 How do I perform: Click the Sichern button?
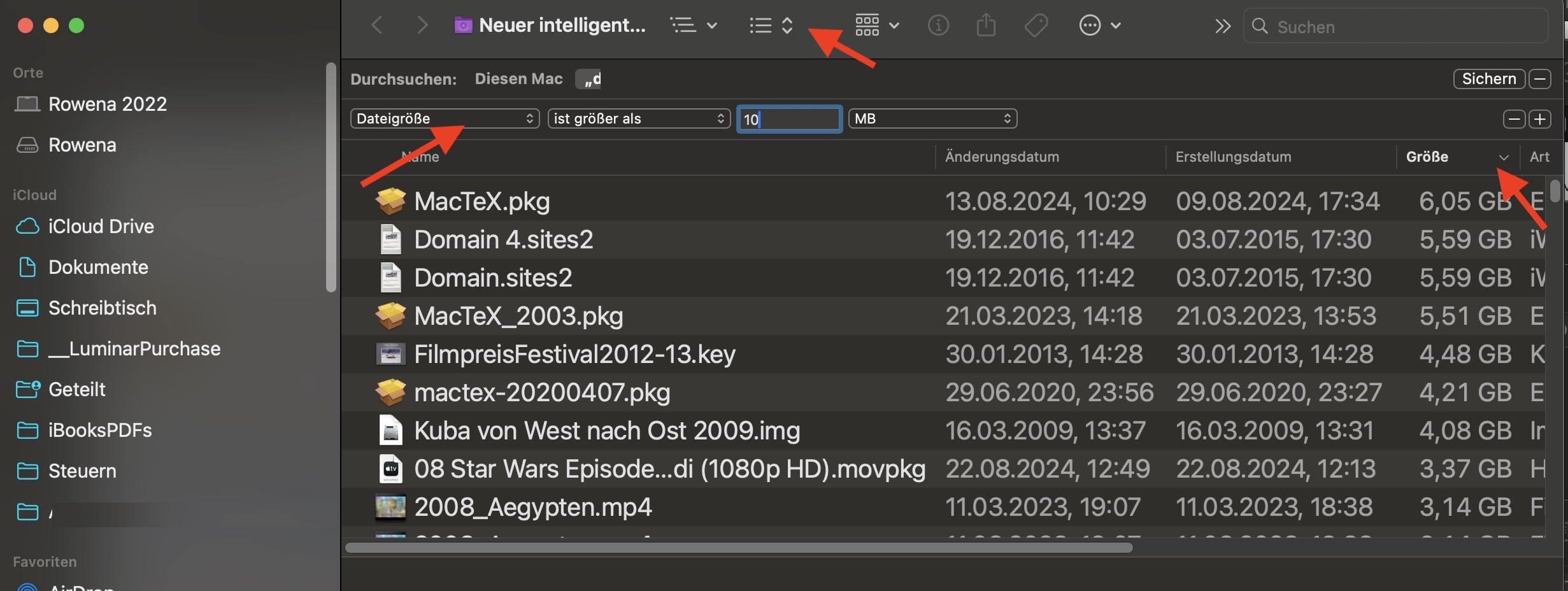(x=1488, y=79)
